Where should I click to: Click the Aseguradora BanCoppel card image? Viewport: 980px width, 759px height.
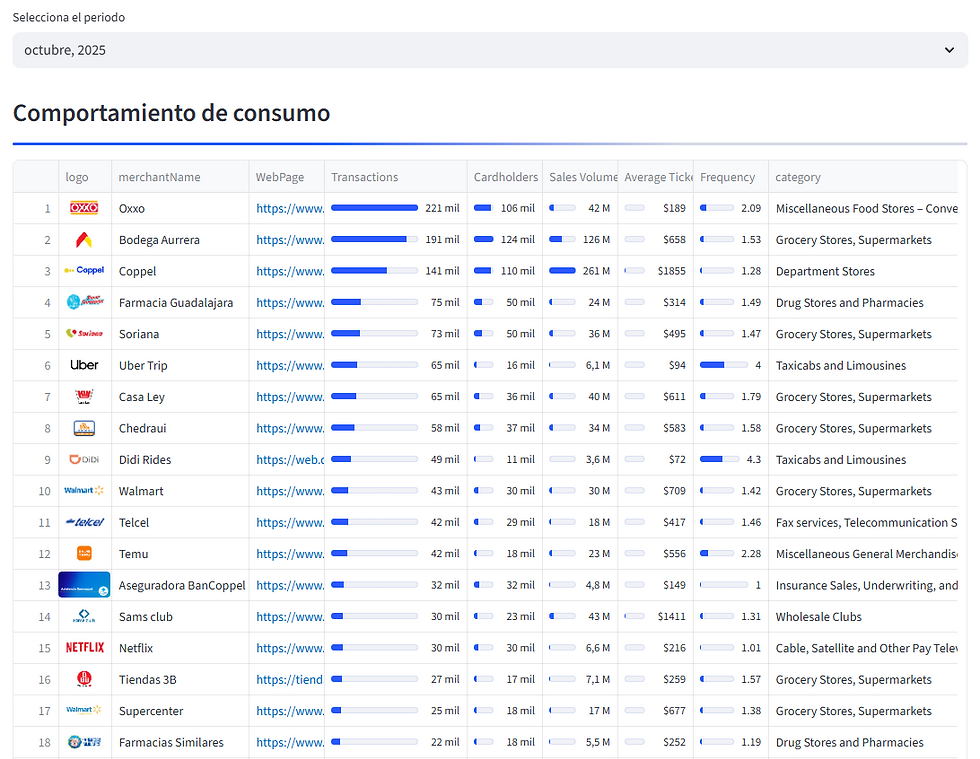tap(84, 585)
